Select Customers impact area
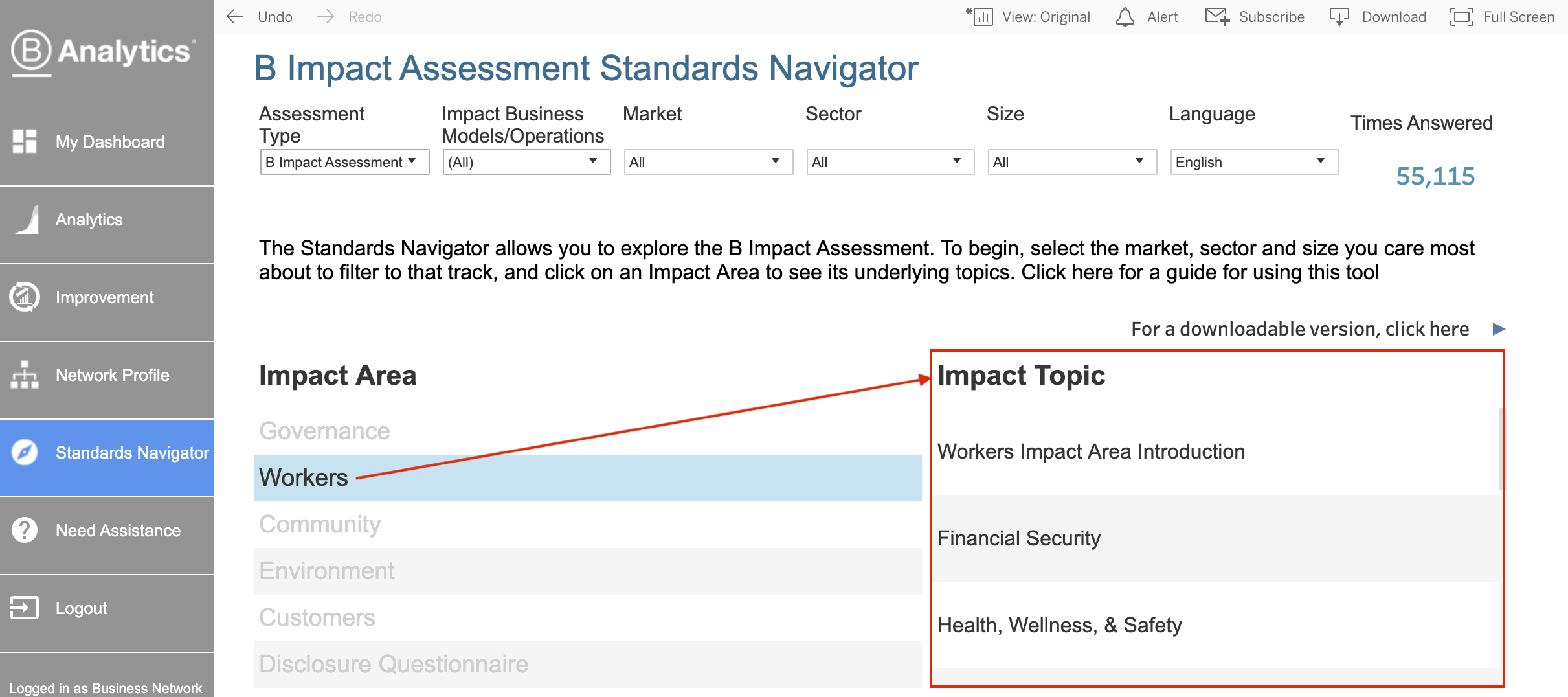Viewport: 1568px width, 697px height. (588, 618)
